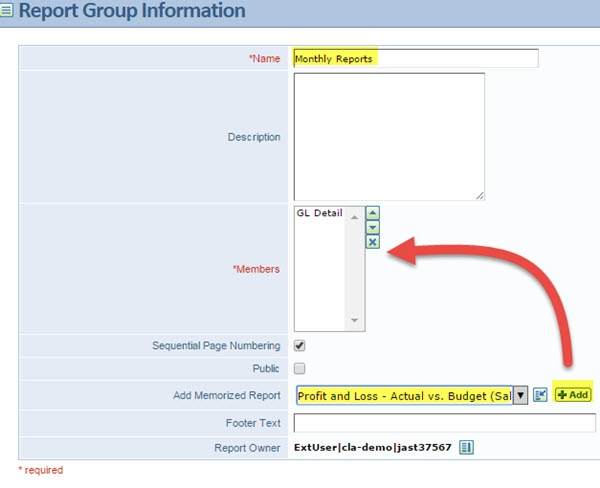The width and height of the screenshot is (600, 488).
Task: Click the icon beside memorized report dropdown
Action: coord(540,395)
